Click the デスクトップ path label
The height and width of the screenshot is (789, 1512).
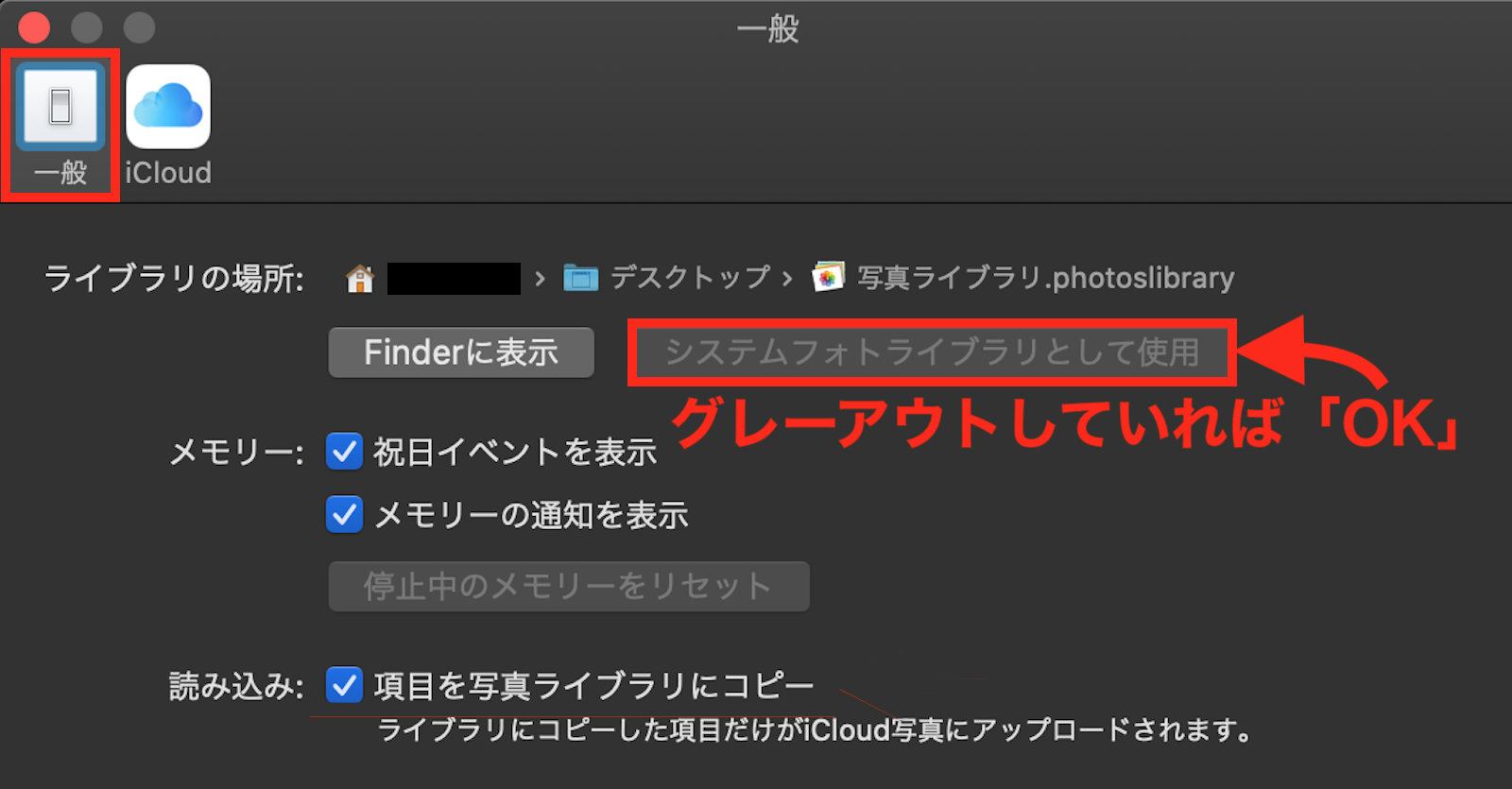(690, 278)
